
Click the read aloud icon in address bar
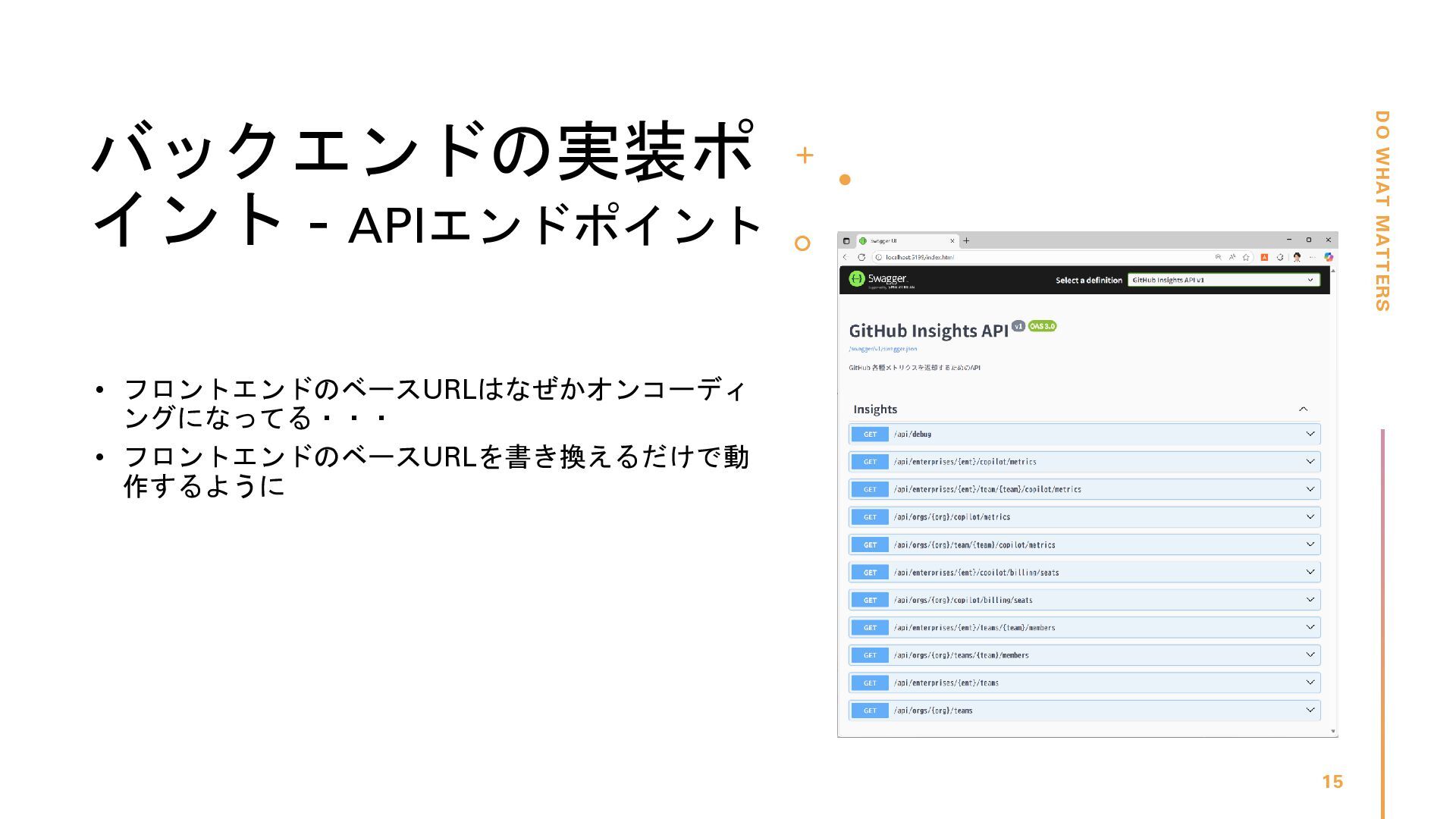coord(1232,257)
